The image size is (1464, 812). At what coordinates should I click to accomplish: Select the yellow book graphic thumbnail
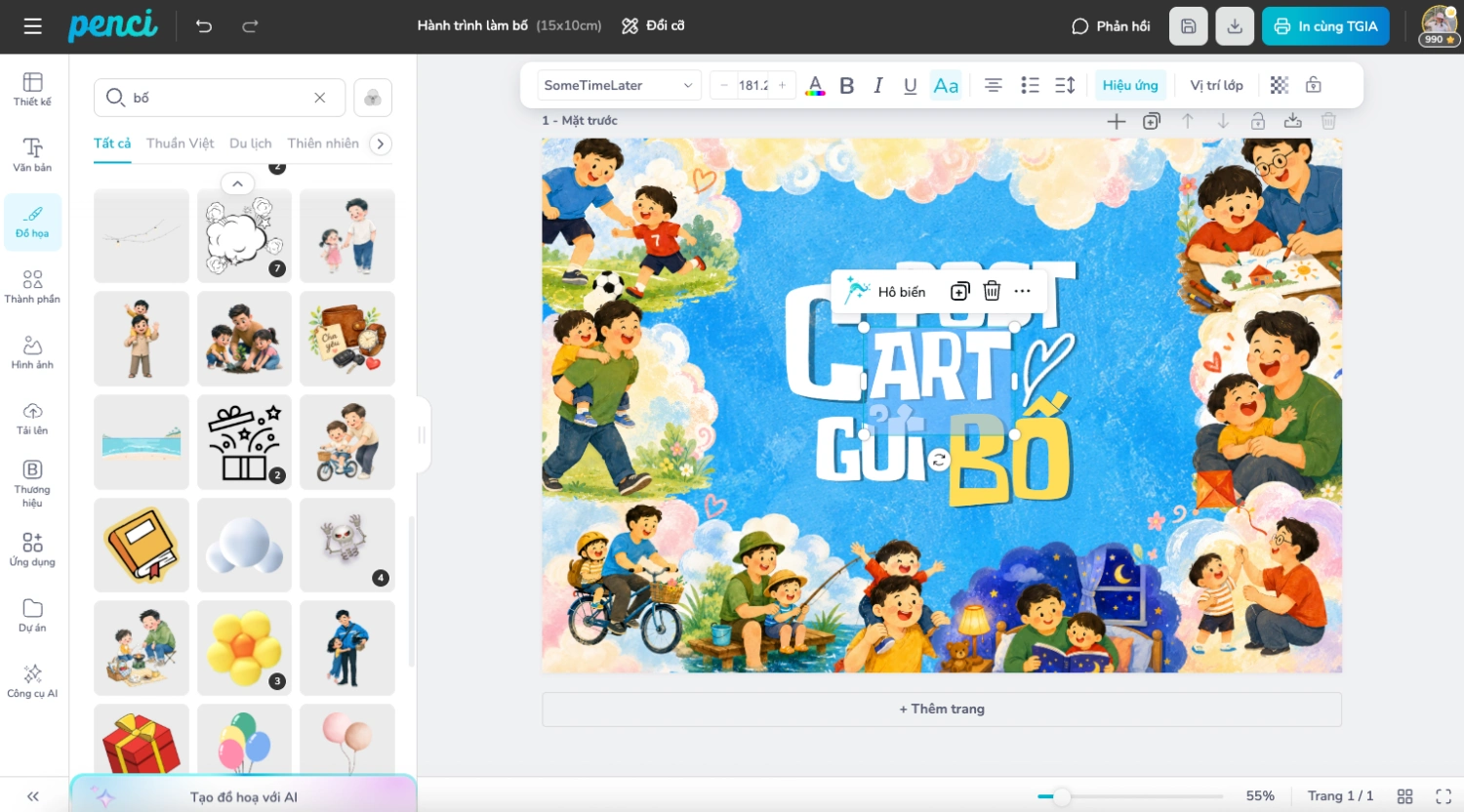pos(142,545)
